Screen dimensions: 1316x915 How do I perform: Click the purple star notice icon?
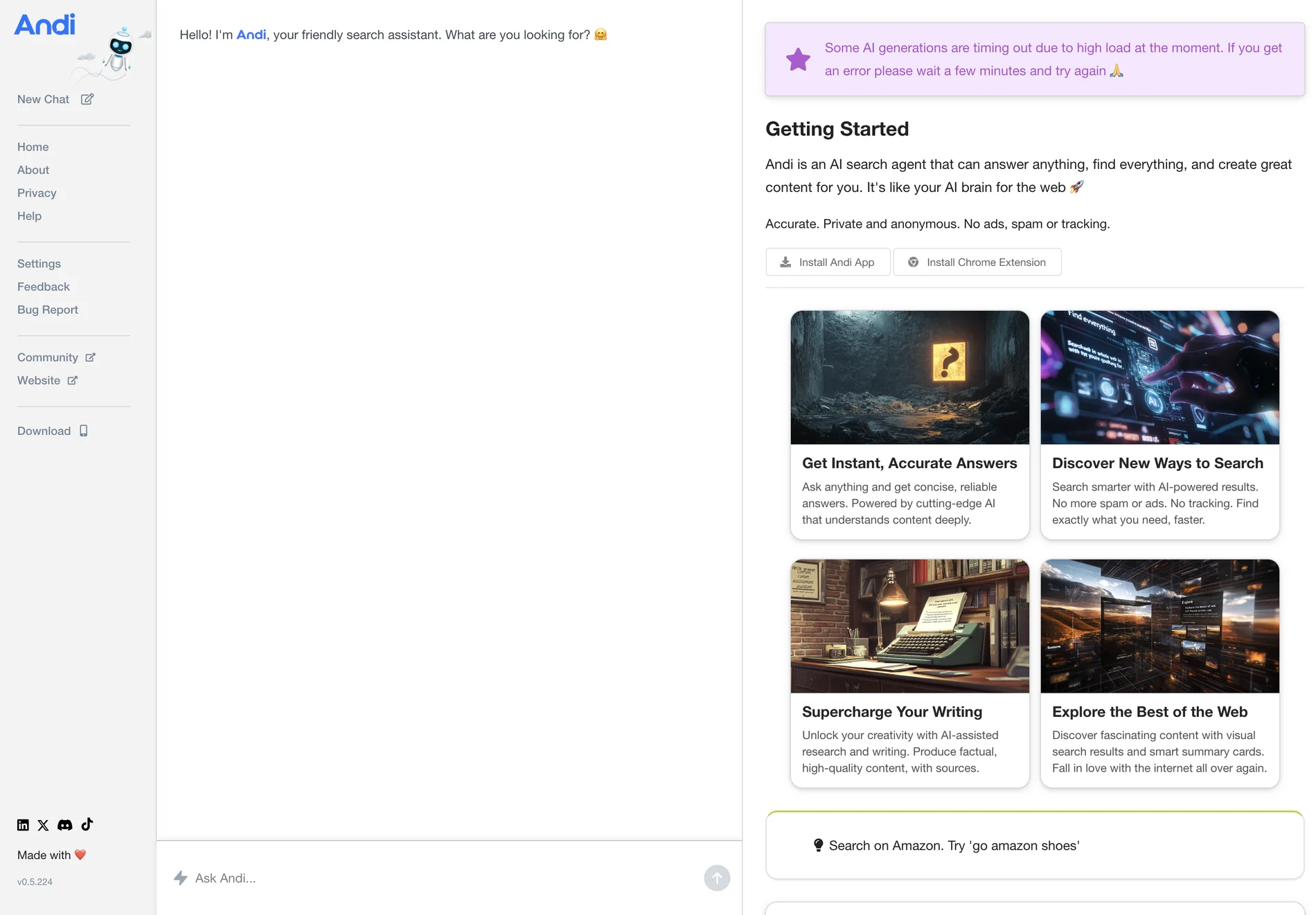click(798, 60)
